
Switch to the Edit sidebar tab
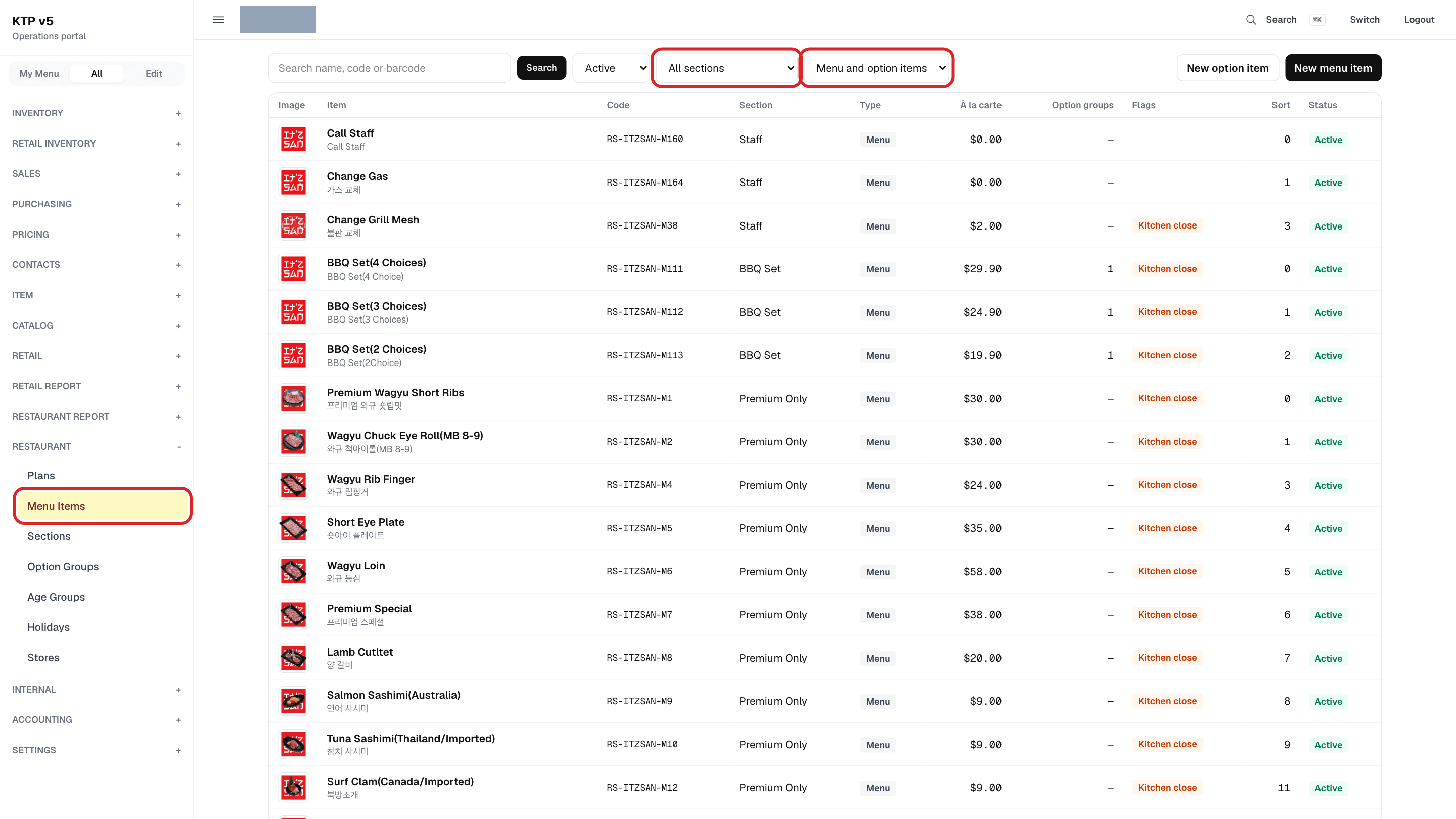point(154,73)
